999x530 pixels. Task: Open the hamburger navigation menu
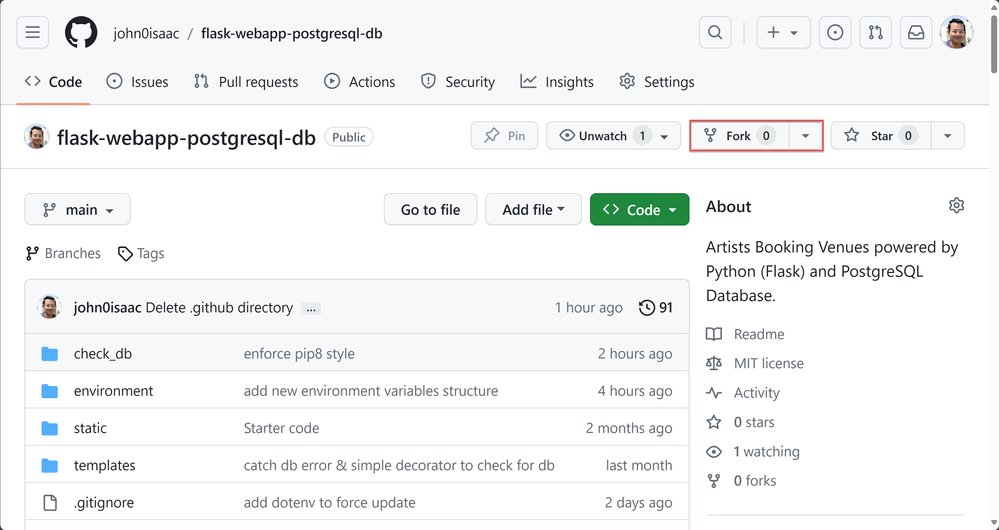(x=32, y=32)
